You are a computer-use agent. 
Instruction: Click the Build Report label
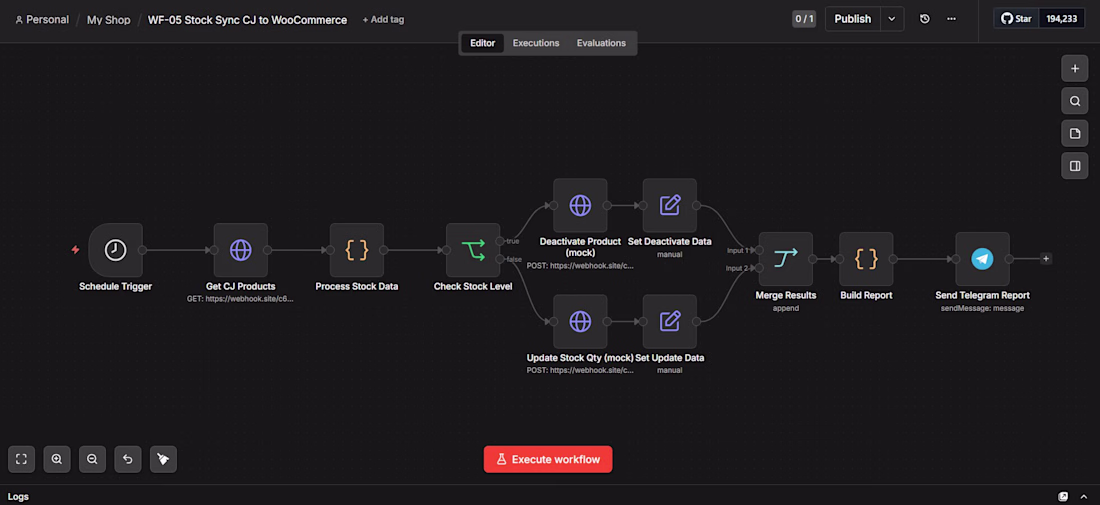pos(866,295)
